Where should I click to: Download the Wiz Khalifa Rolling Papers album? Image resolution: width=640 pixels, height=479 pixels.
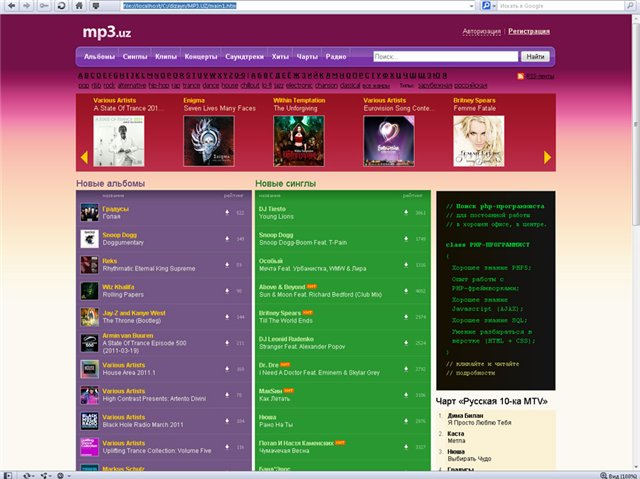pyautogui.click(x=227, y=291)
